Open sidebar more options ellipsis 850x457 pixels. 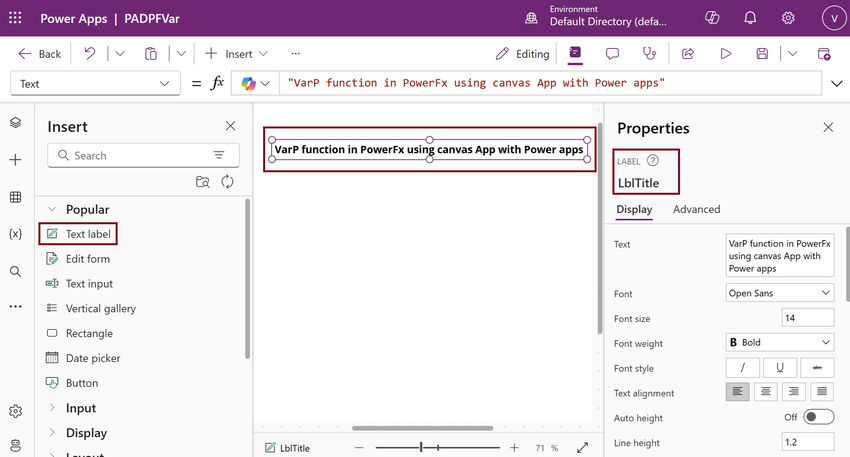point(15,306)
